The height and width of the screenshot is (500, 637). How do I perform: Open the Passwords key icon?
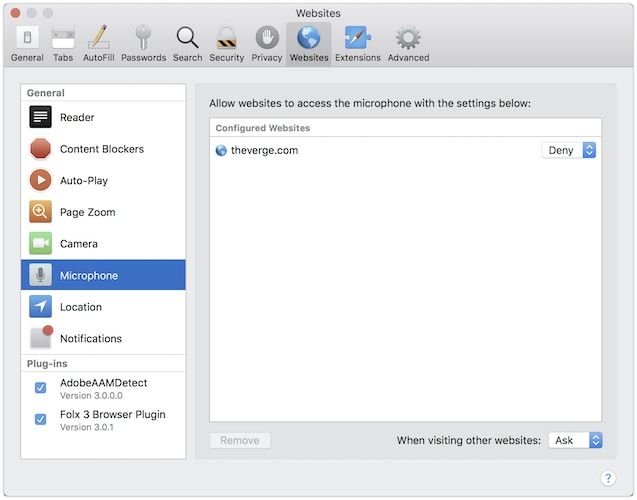pos(143,43)
